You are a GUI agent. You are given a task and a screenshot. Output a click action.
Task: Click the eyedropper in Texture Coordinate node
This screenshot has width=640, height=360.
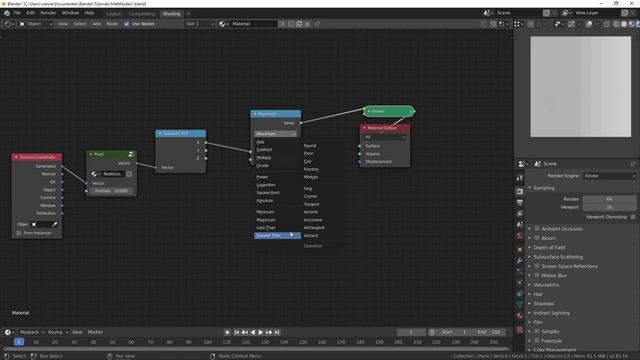coord(55,224)
